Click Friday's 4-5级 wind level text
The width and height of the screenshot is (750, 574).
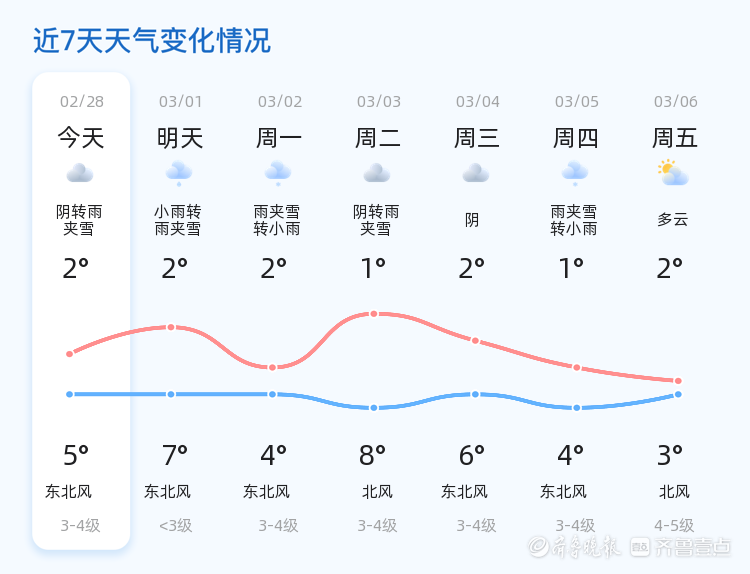(674, 525)
